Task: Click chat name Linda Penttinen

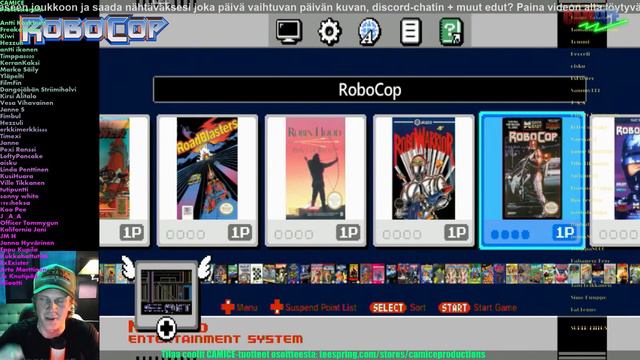Action: [x=24, y=169]
